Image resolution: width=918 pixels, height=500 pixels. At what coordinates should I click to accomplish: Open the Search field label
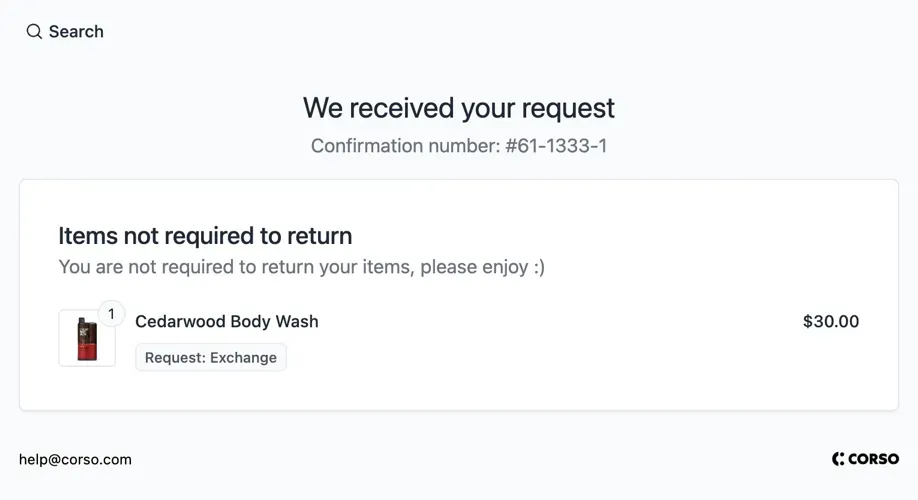click(76, 32)
